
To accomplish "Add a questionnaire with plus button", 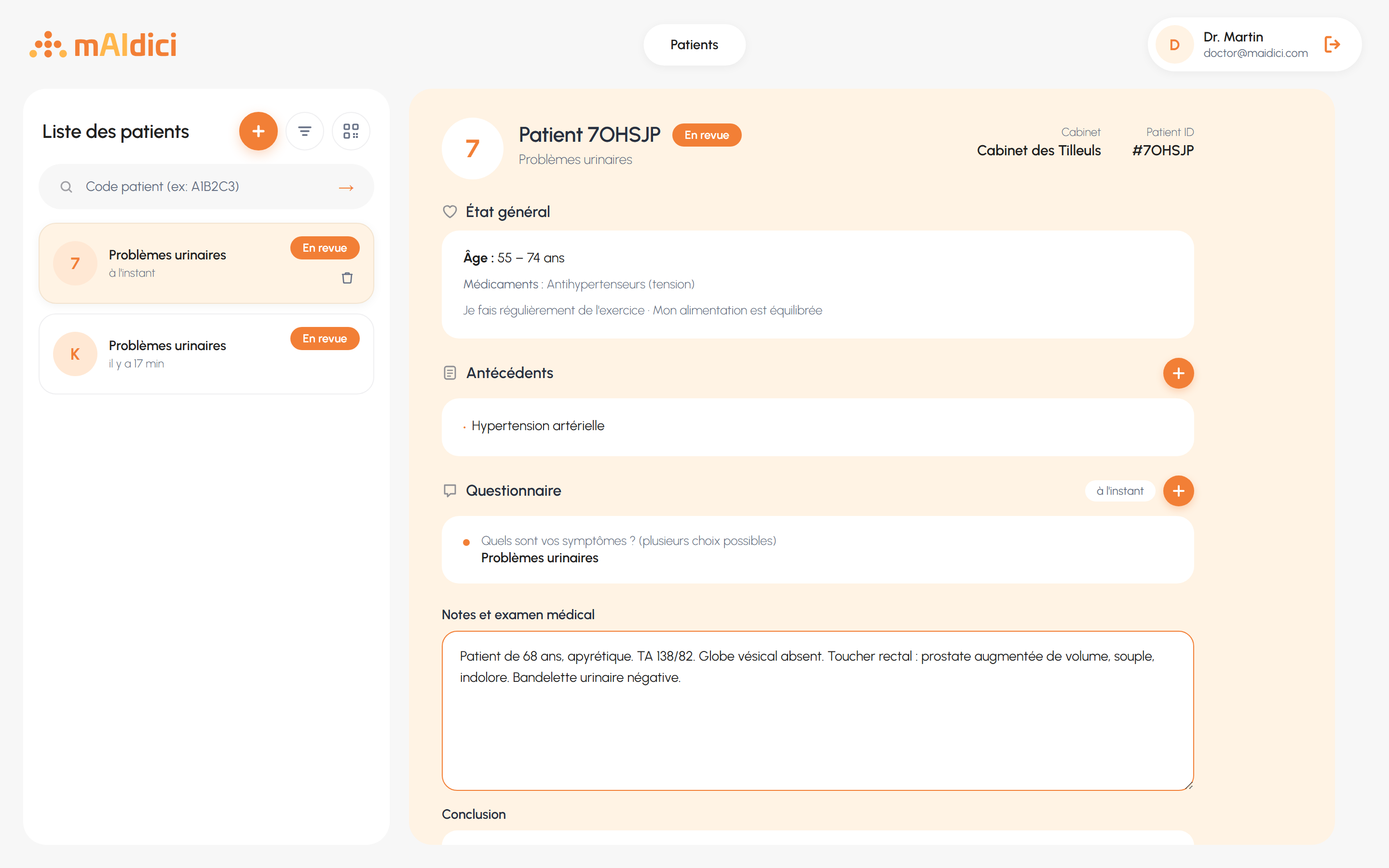I will click(x=1178, y=491).
